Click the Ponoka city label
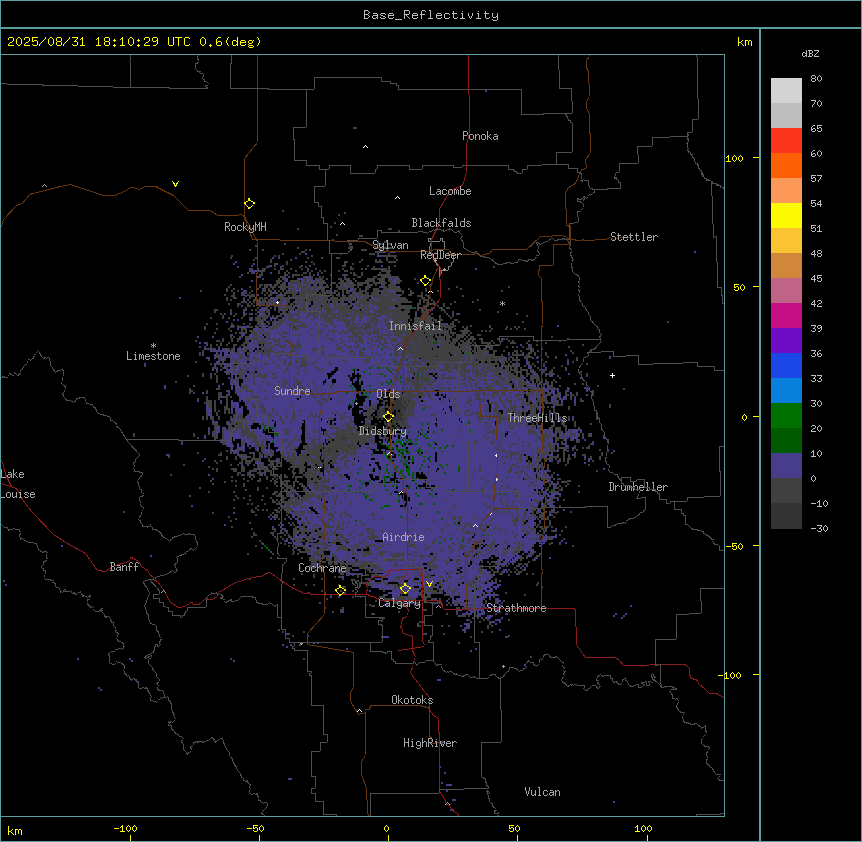This screenshot has width=862, height=842. 480,136
